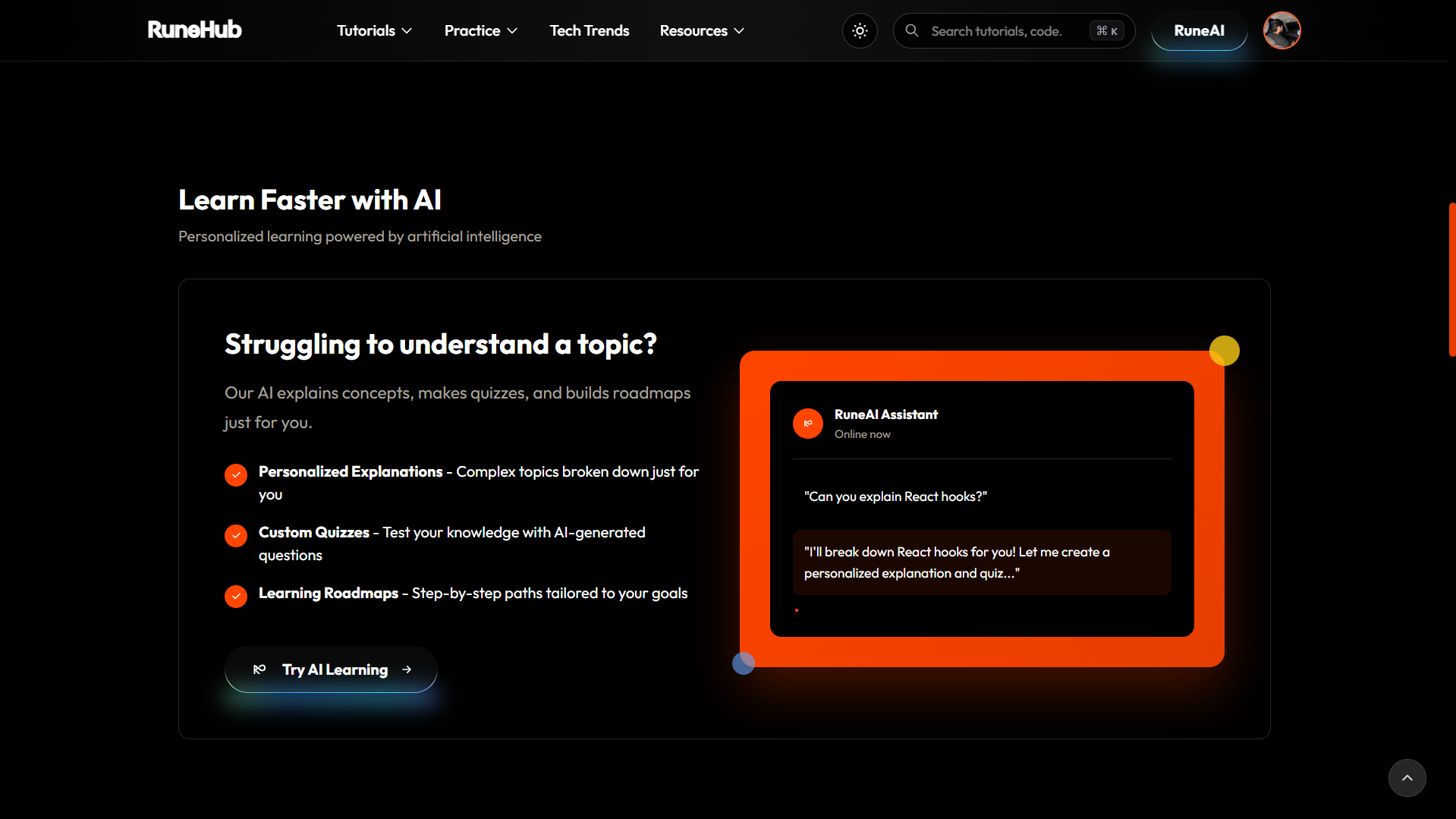Click the rune icon in Try AI Learning

click(x=259, y=669)
